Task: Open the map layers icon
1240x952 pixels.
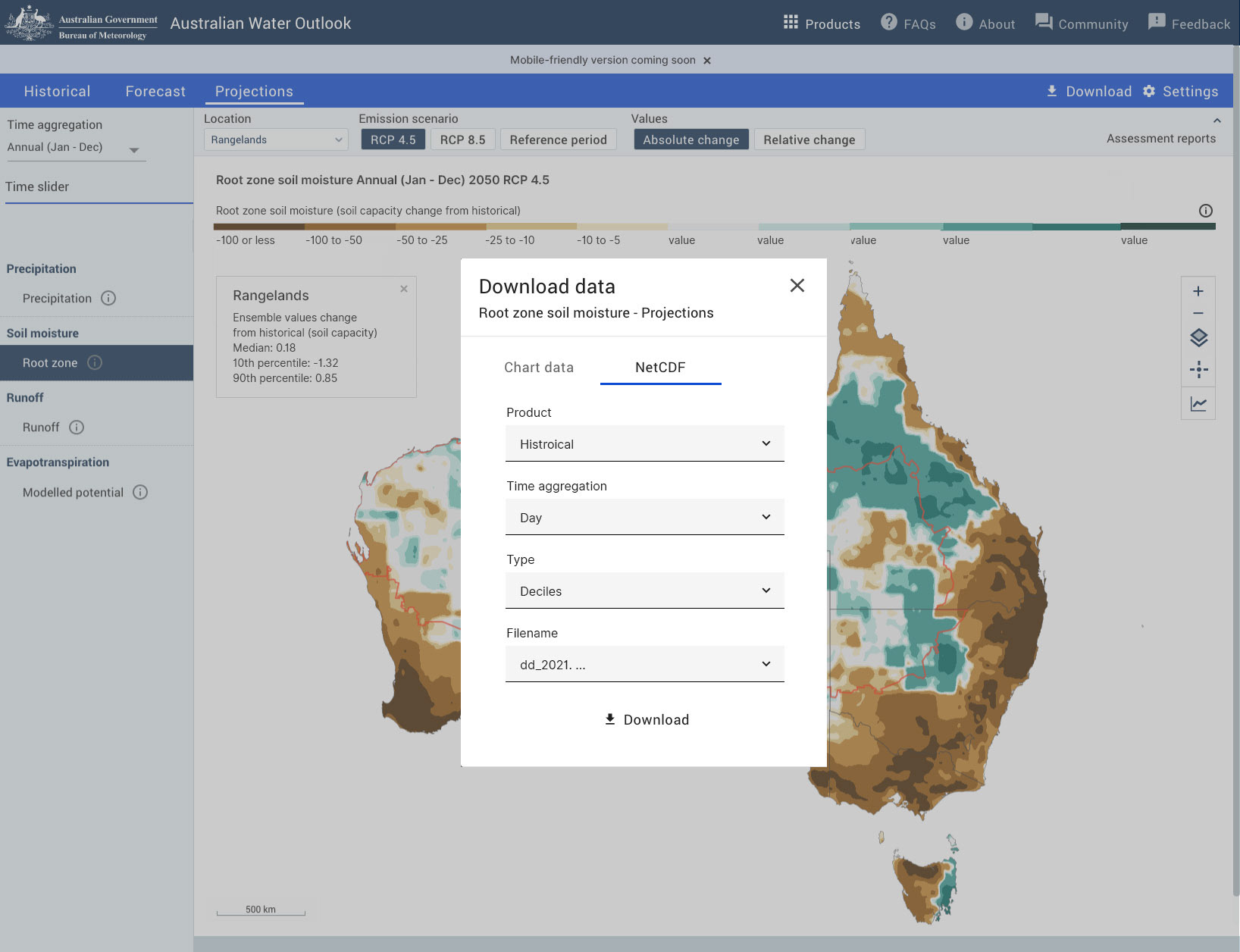Action: tap(1198, 338)
